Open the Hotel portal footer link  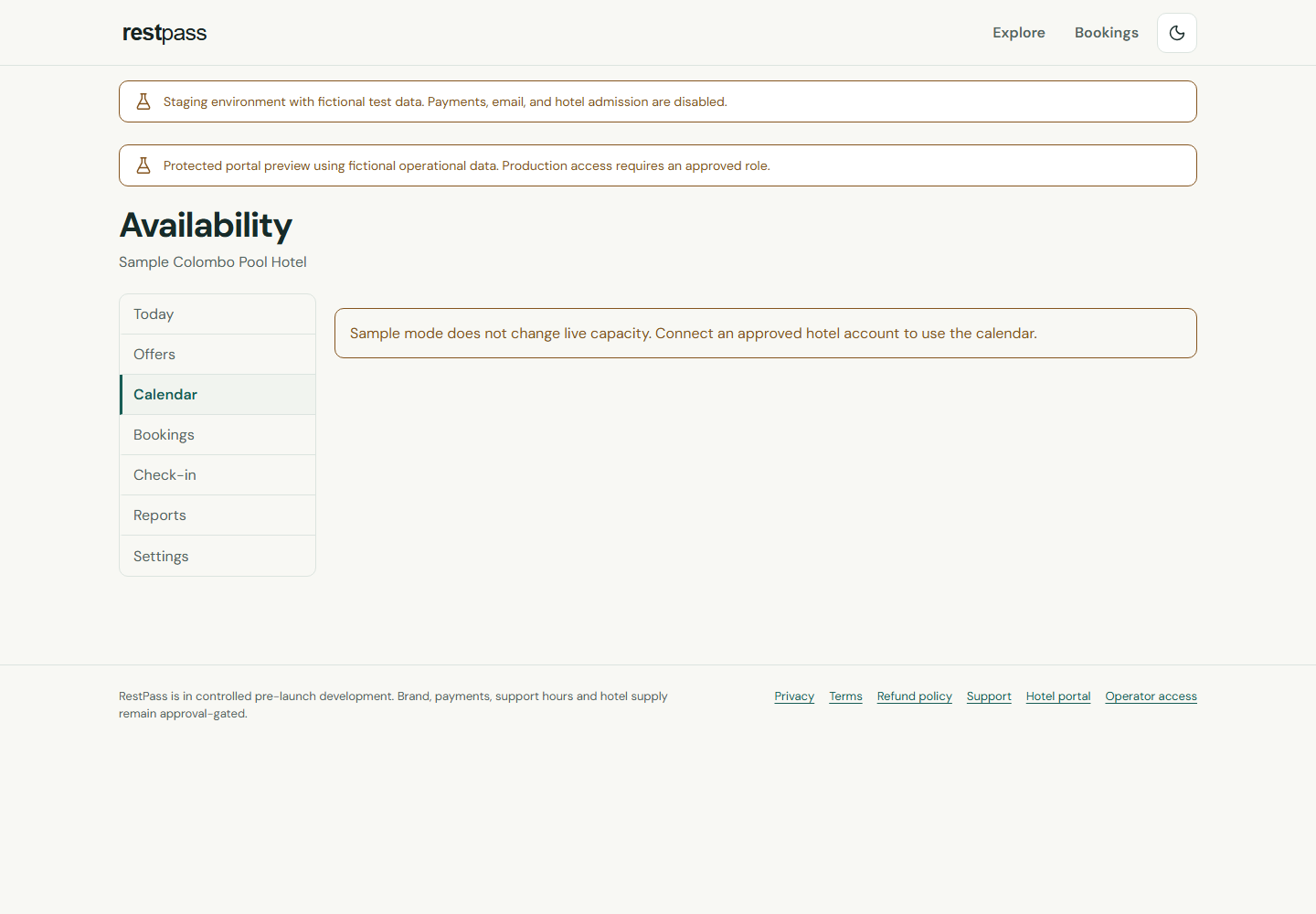click(x=1058, y=696)
